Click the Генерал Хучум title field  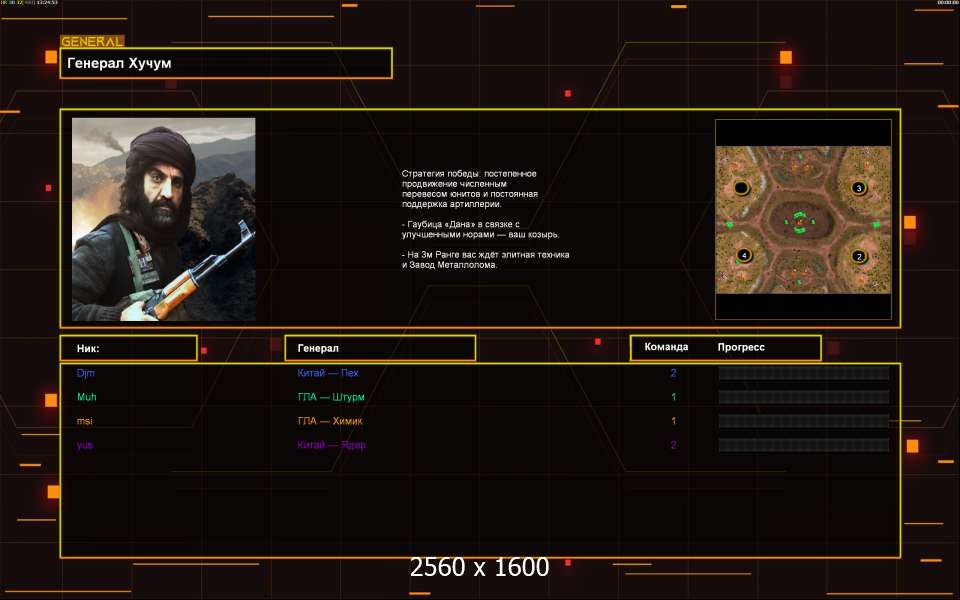click(226, 63)
